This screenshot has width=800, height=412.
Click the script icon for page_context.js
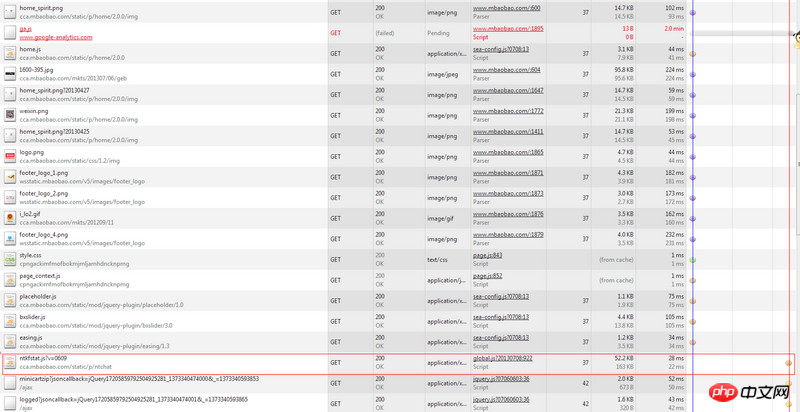pyautogui.click(x=10, y=280)
